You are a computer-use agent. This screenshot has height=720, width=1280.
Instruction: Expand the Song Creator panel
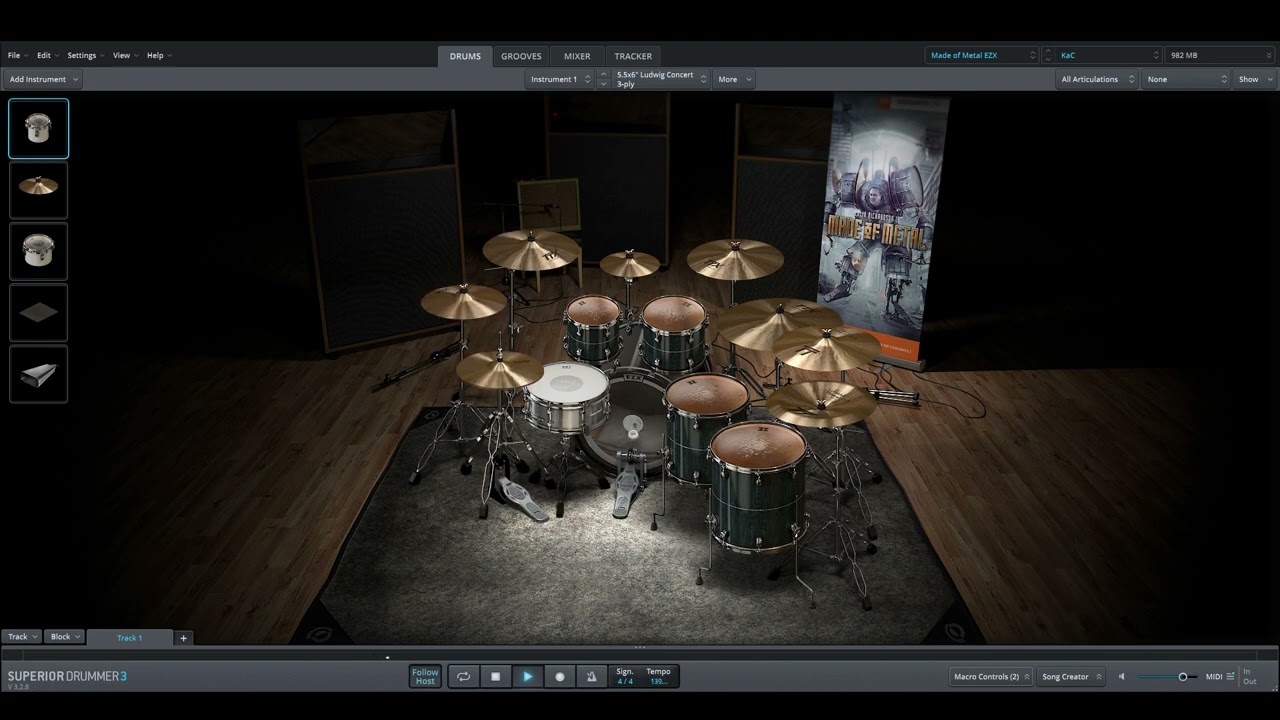1070,677
